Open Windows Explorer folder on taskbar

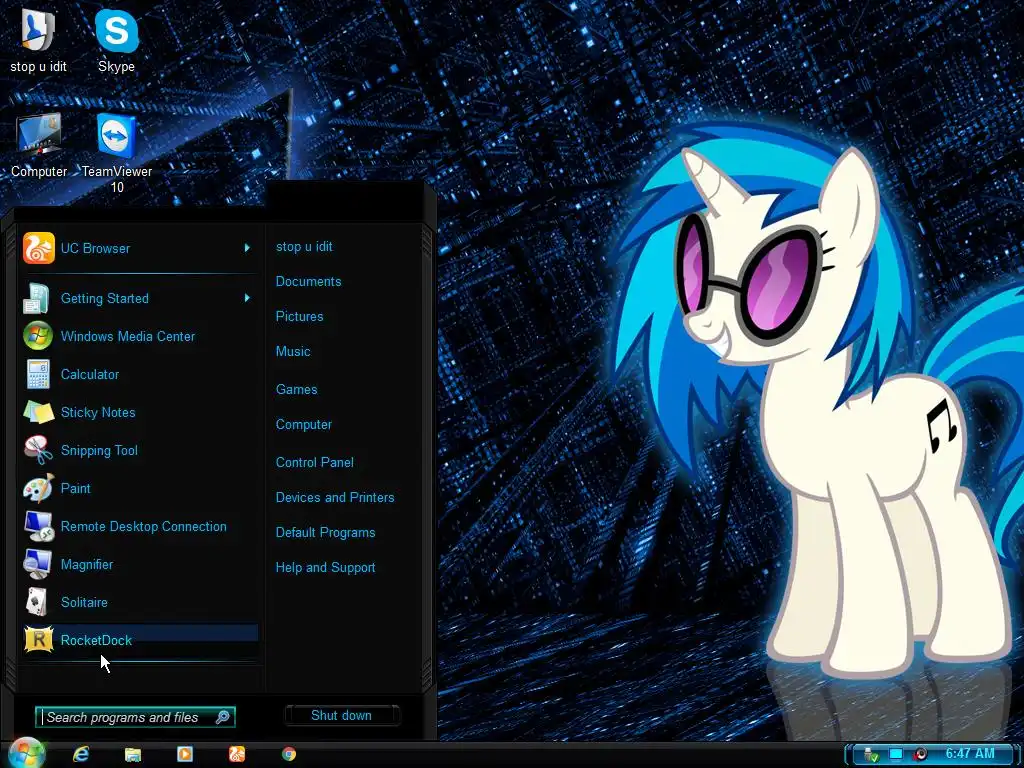pos(133,754)
